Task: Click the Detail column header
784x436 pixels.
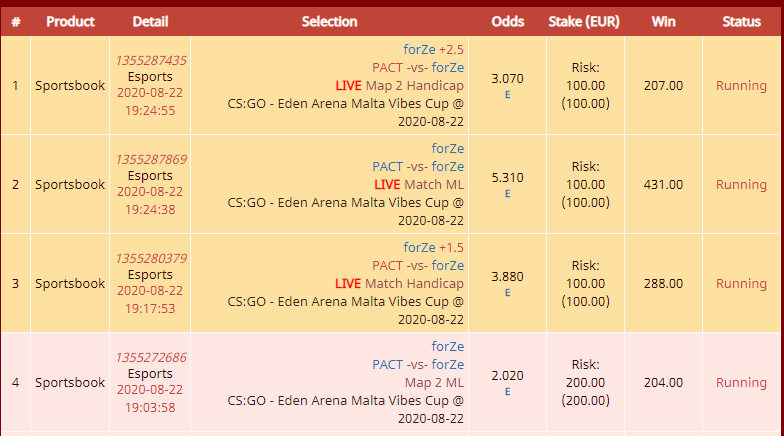Action: tap(150, 22)
